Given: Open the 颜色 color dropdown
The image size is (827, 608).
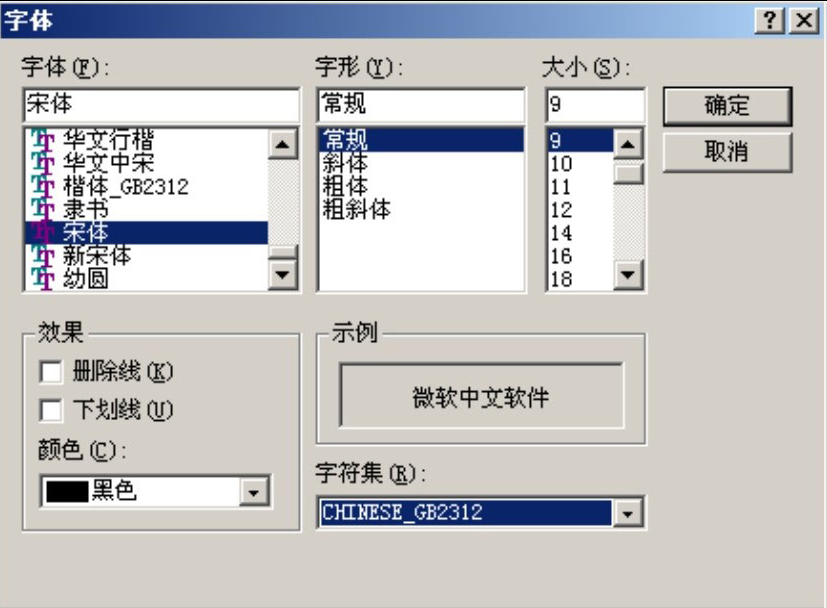Looking at the screenshot, I should click(254, 492).
